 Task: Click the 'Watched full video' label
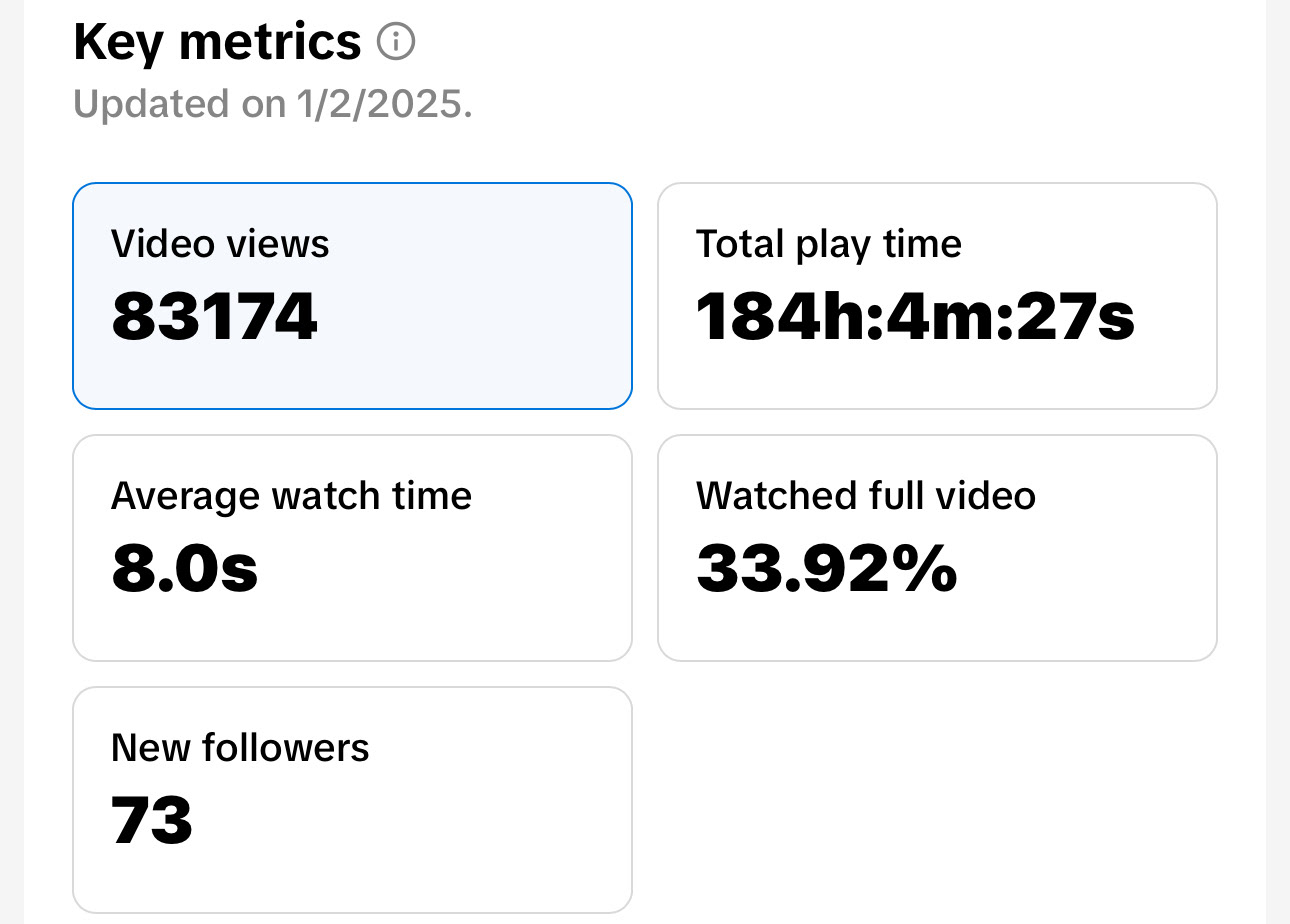pos(866,496)
